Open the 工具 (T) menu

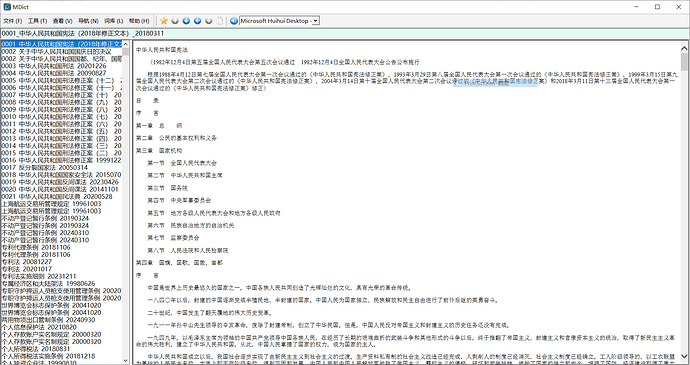coord(37,21)
